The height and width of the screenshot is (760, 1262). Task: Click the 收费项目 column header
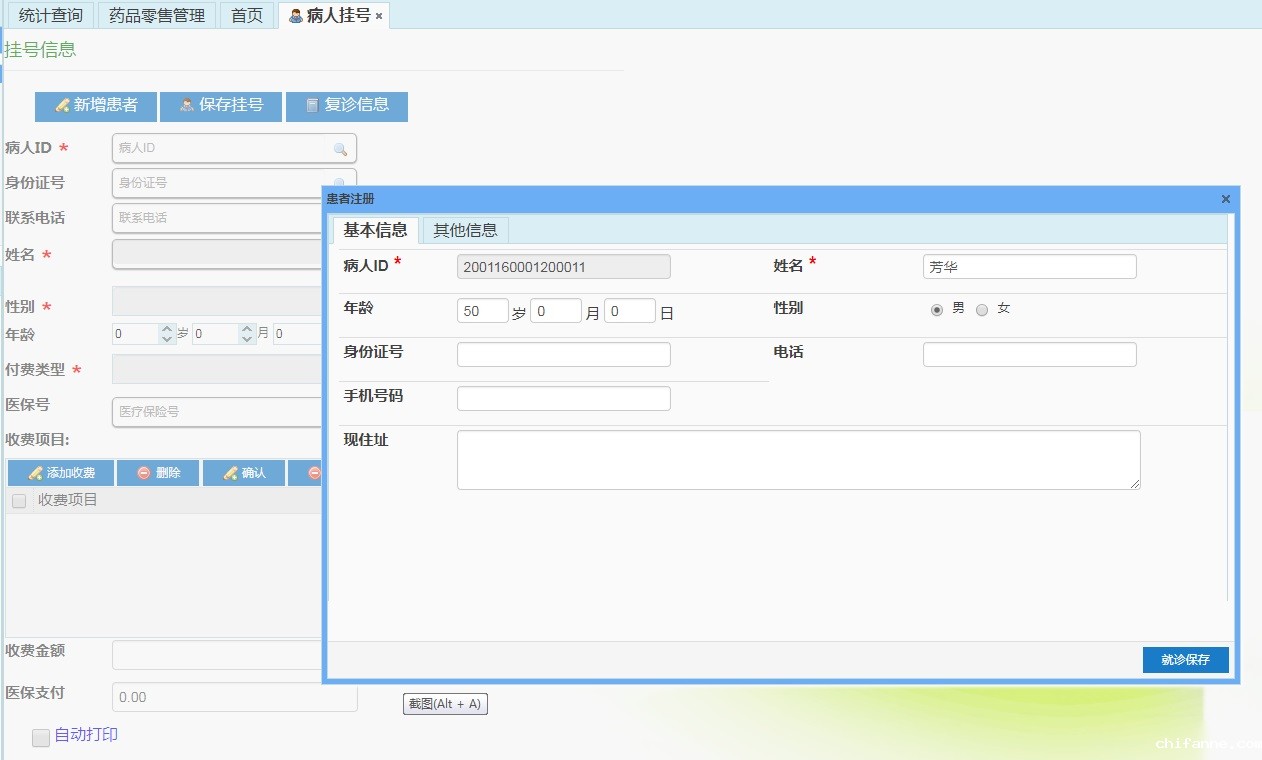[68, 500]
